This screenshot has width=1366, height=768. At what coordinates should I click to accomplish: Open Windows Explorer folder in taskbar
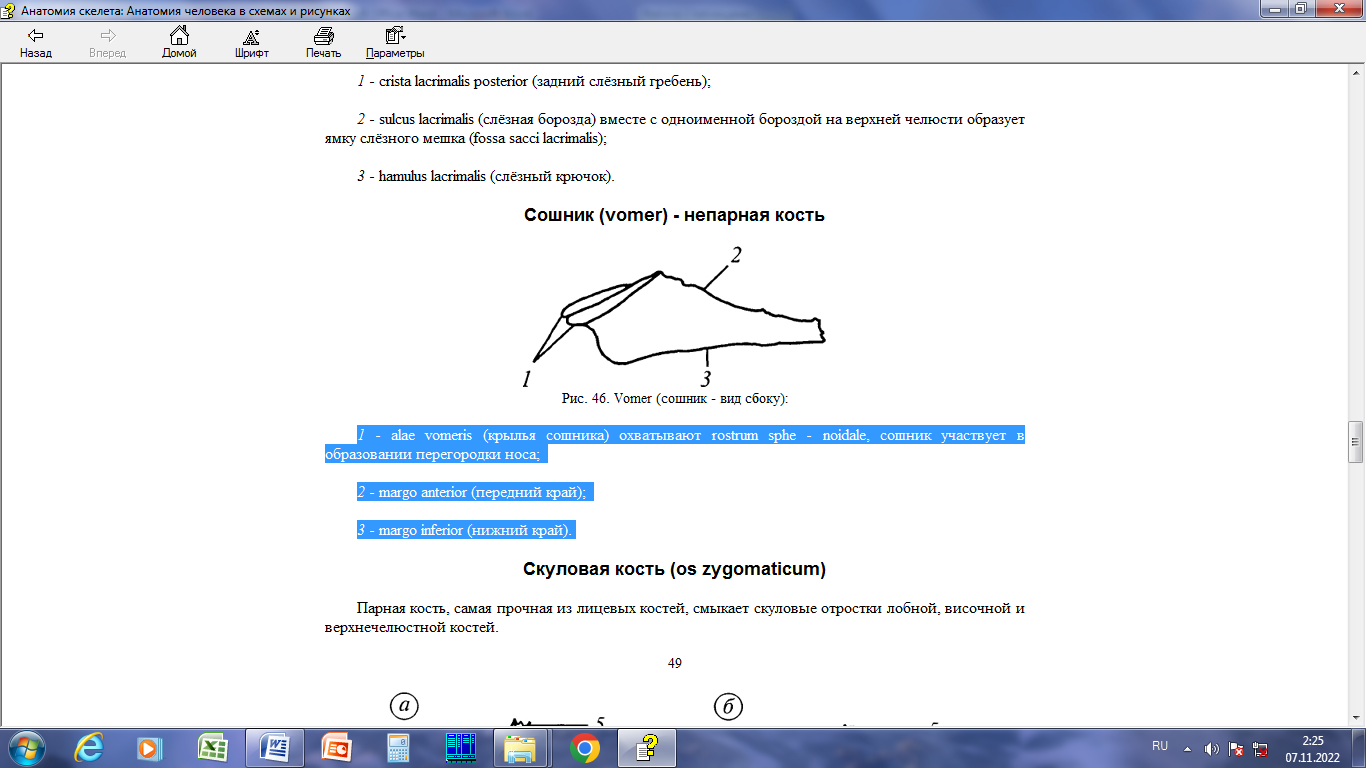tap(522, 747)
